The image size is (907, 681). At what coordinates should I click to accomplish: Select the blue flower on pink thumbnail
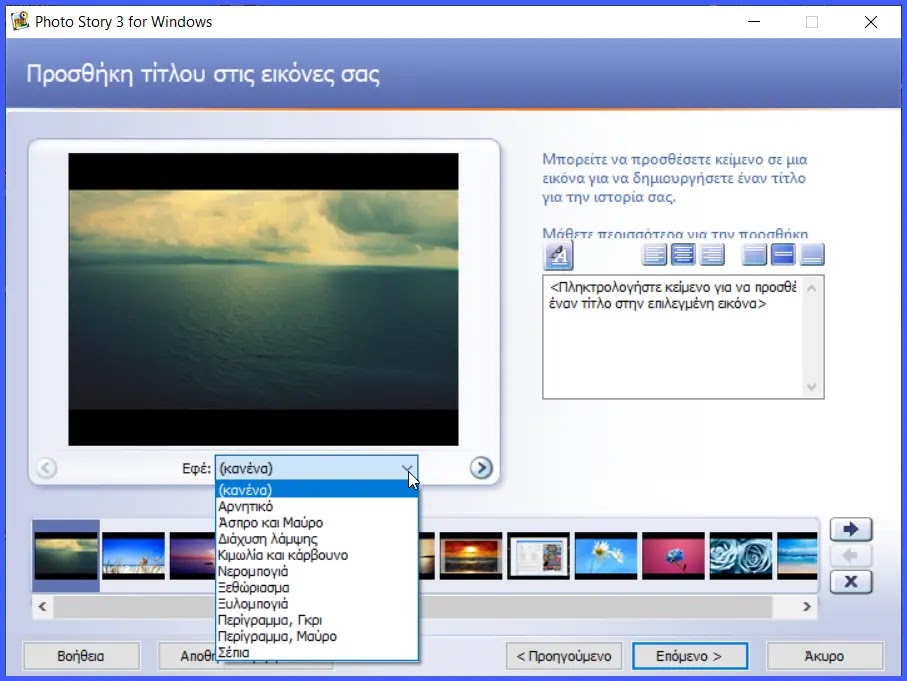click(x=673, y=556)
